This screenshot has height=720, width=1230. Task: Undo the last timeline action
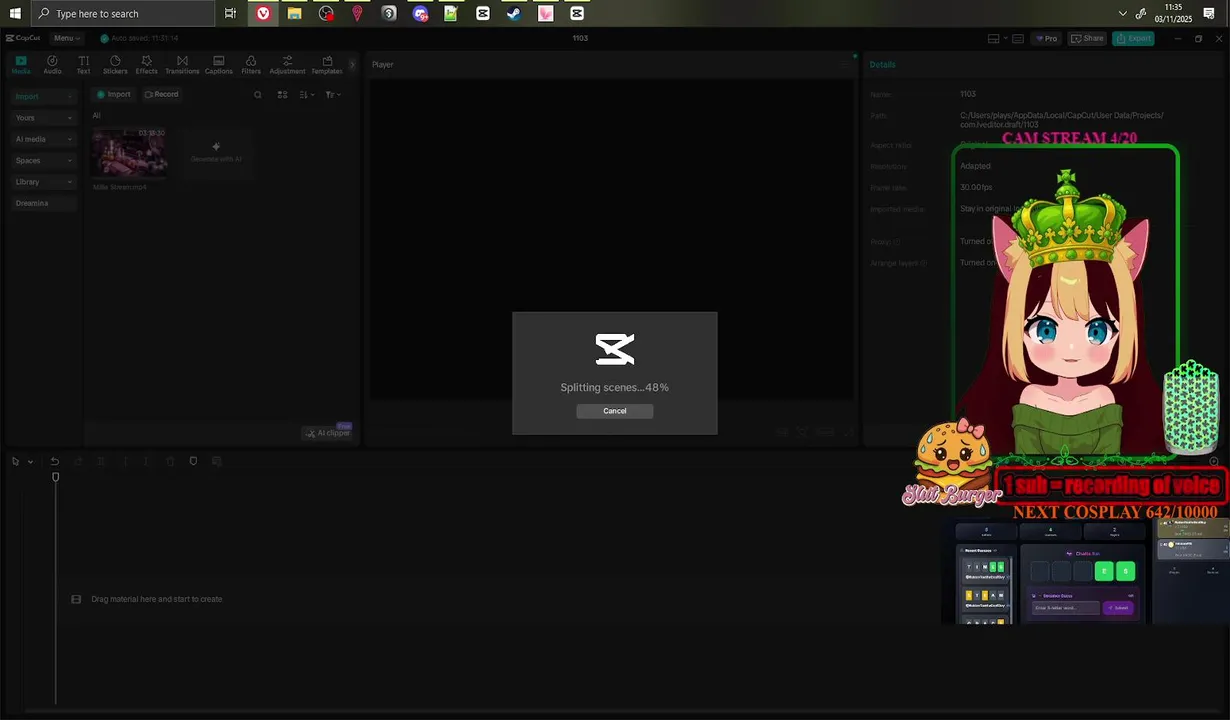coord(55,461)
